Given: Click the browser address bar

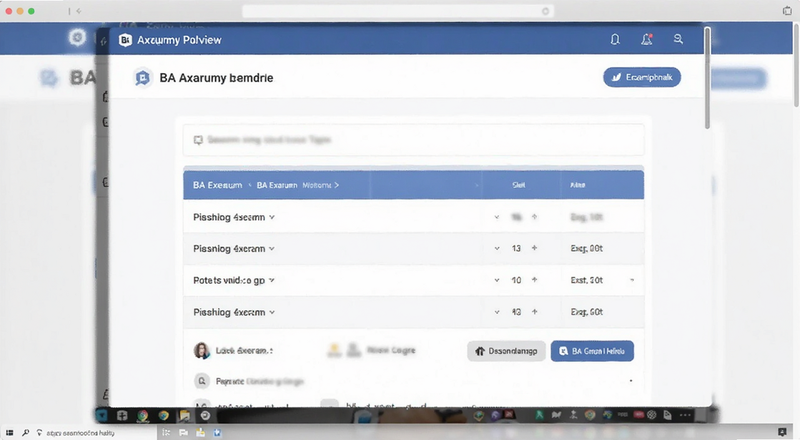Looking at the screenshot, I should pos(398,11).
